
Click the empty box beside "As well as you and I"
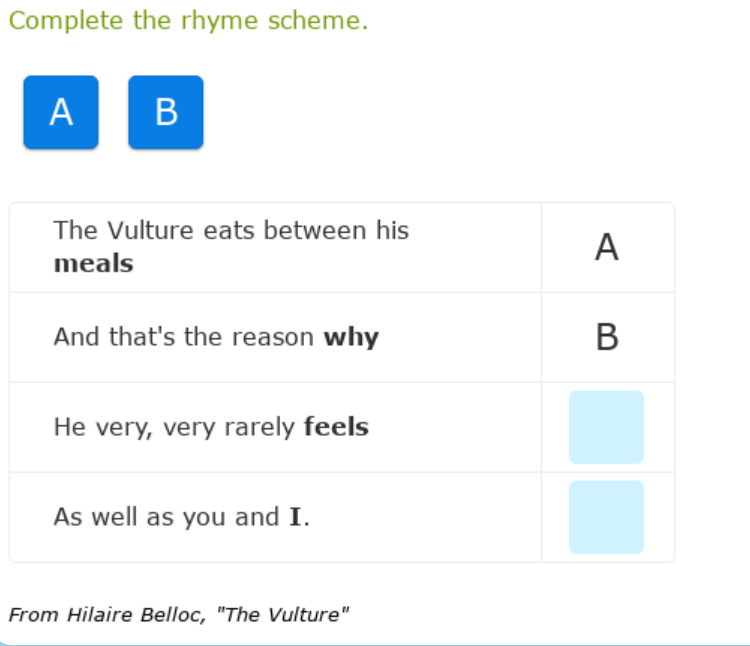606,517
